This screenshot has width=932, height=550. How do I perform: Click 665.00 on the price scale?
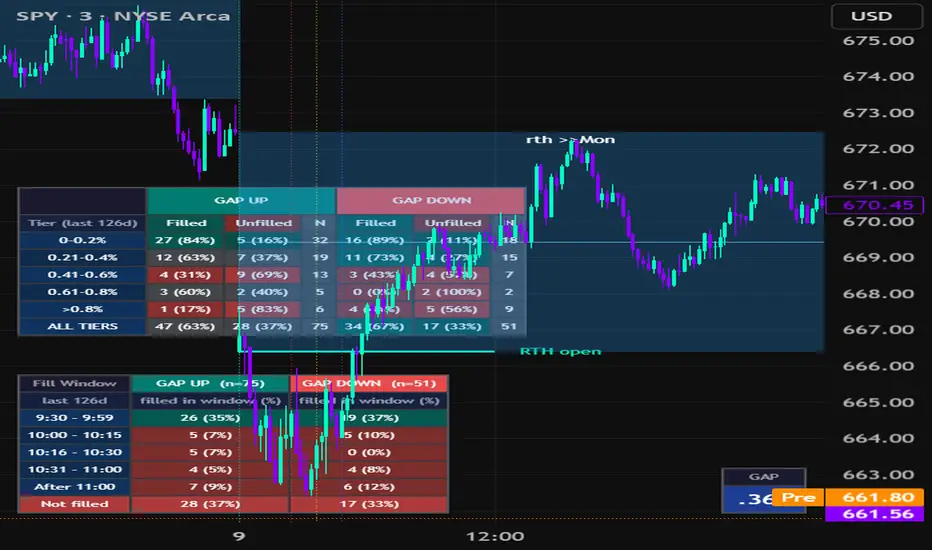coord(878,402)
